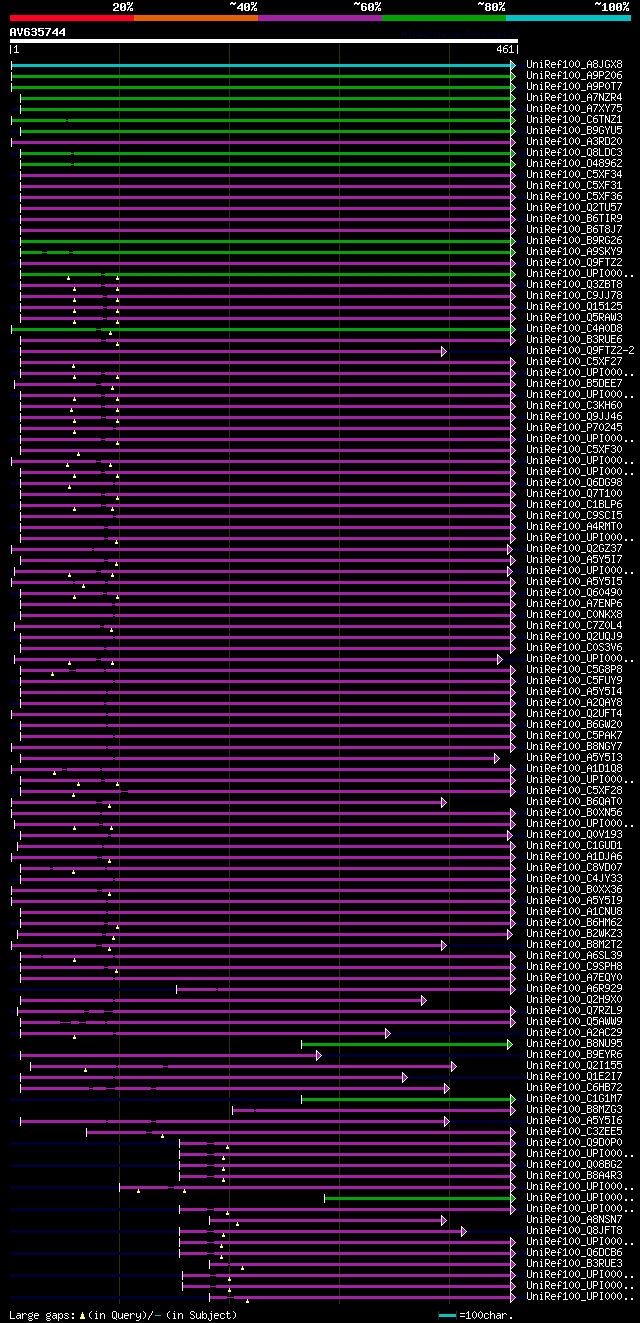Viewport: 640px width, 1323px height.
Task: Open the UniRef100_Q9D0P0 hit label
Action: point(575,1142)
